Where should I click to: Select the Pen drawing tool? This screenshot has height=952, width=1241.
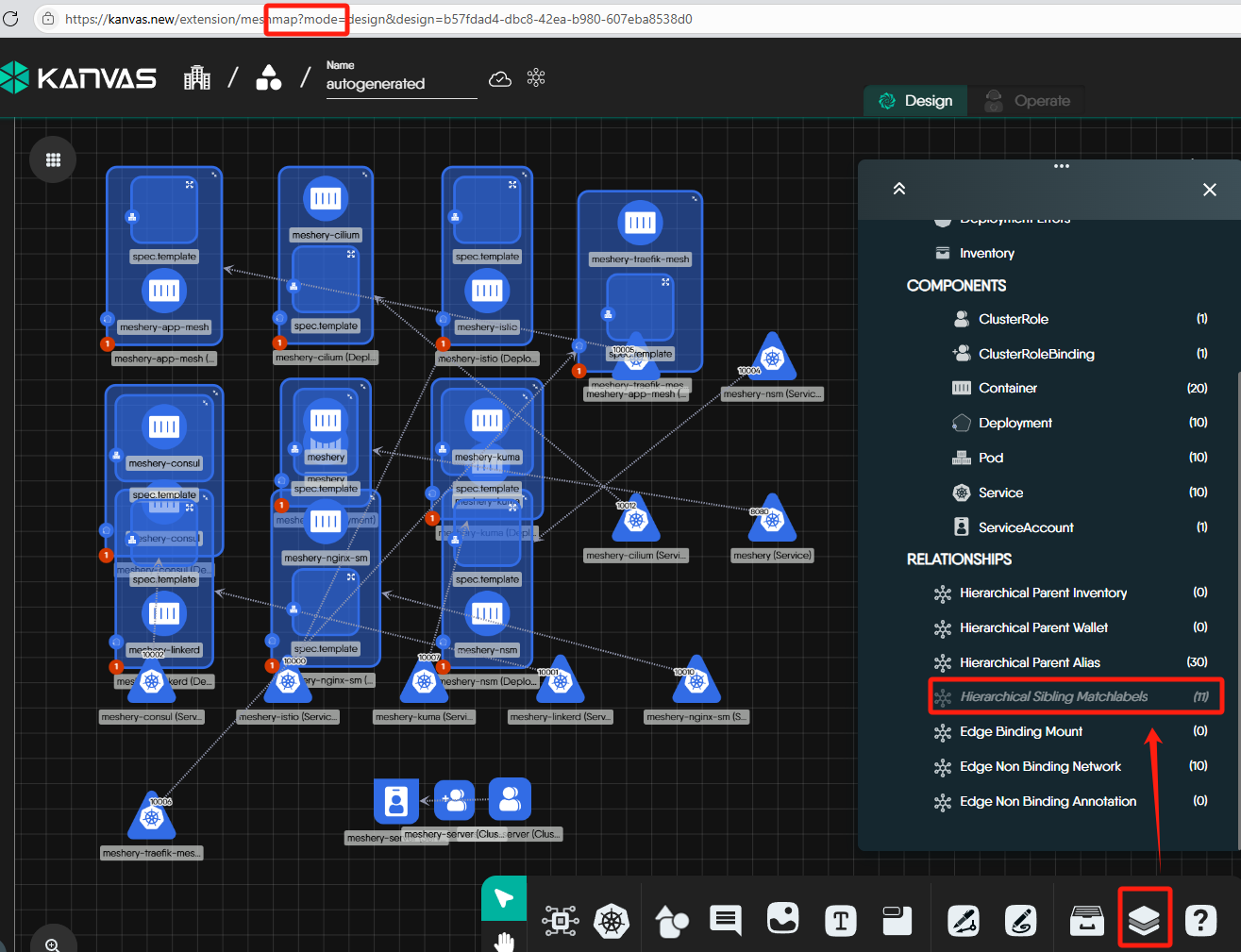coord(963,920)
